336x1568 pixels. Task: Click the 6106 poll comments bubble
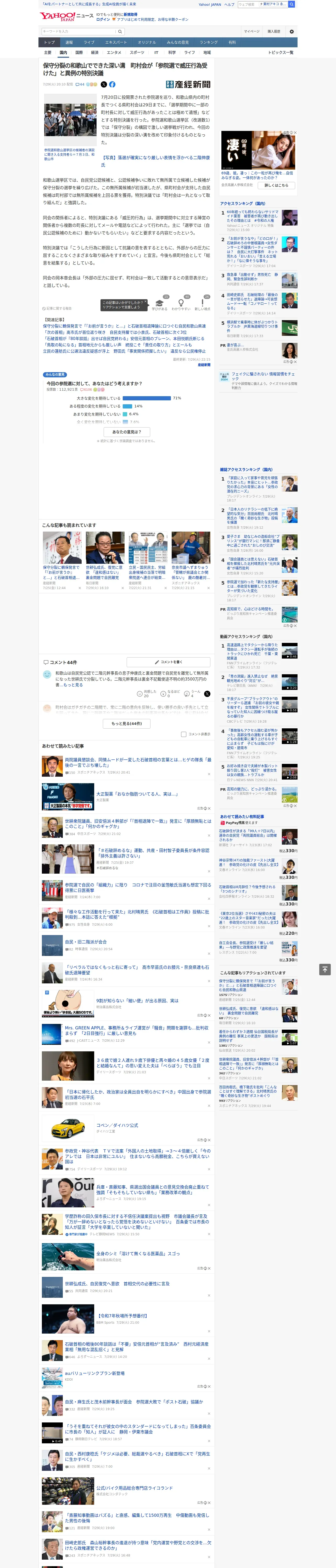click(86, 390)
